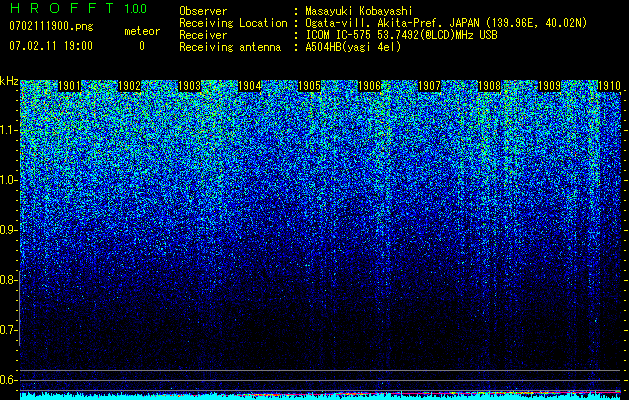629x400 pixels.
Task: Select the 1910 time marker
Action: (x=609, y=86)
